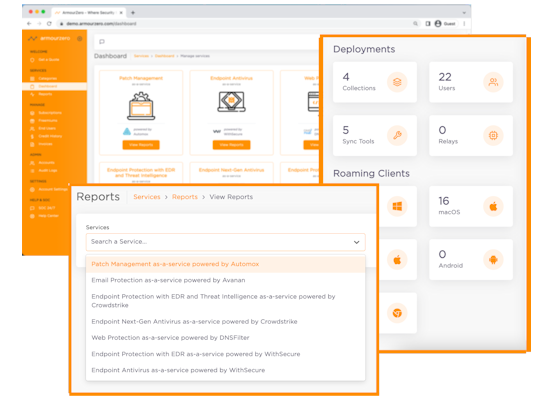Select Endpoint Antivirus powered by WithSecure option

[225, 370]
